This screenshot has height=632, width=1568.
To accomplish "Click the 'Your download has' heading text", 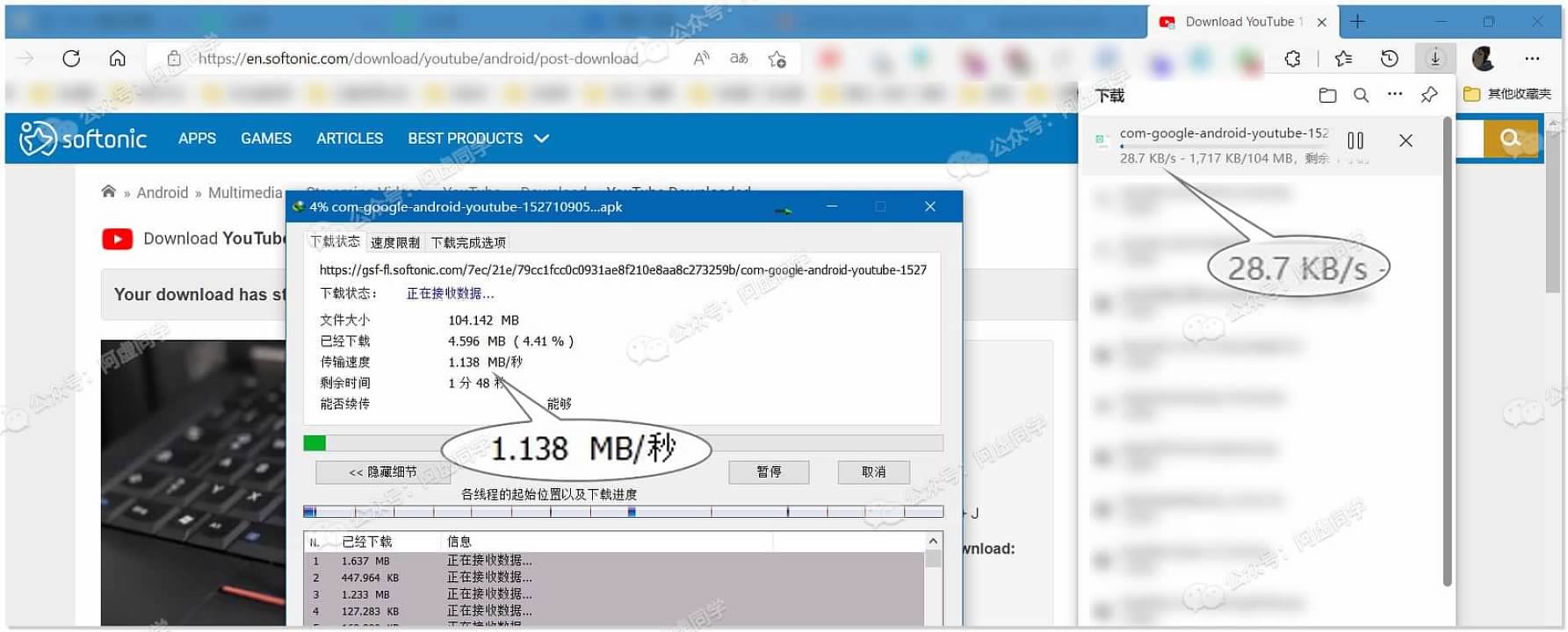I will click(x=200, y=295).
